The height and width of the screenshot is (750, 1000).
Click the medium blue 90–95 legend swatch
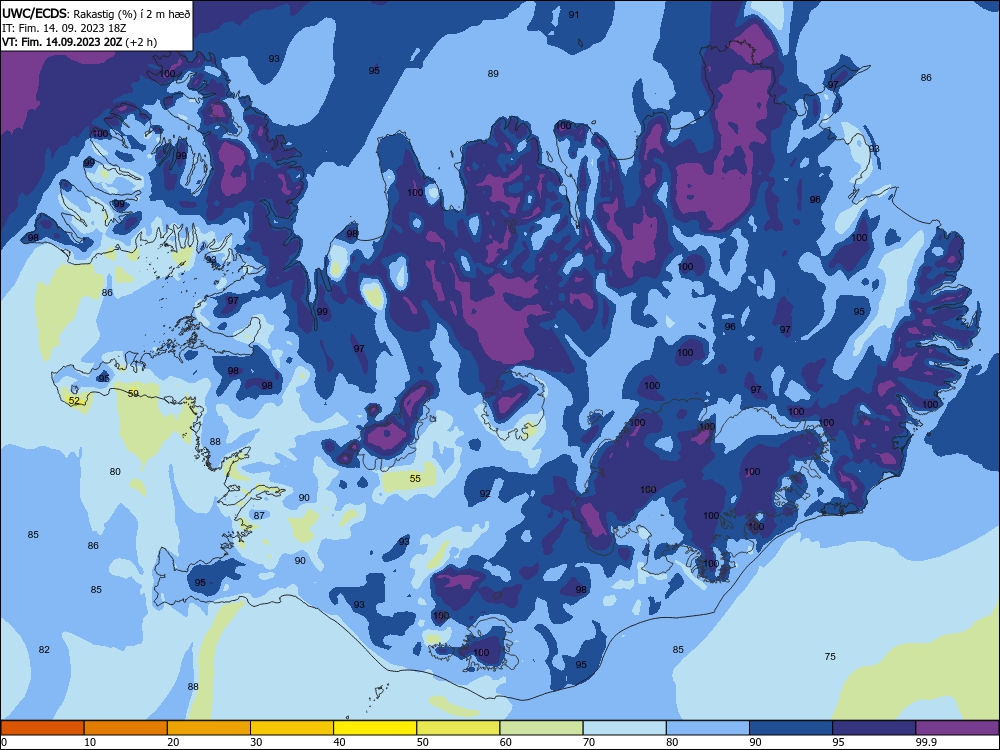pyautogui.click(x=791, y=728)
